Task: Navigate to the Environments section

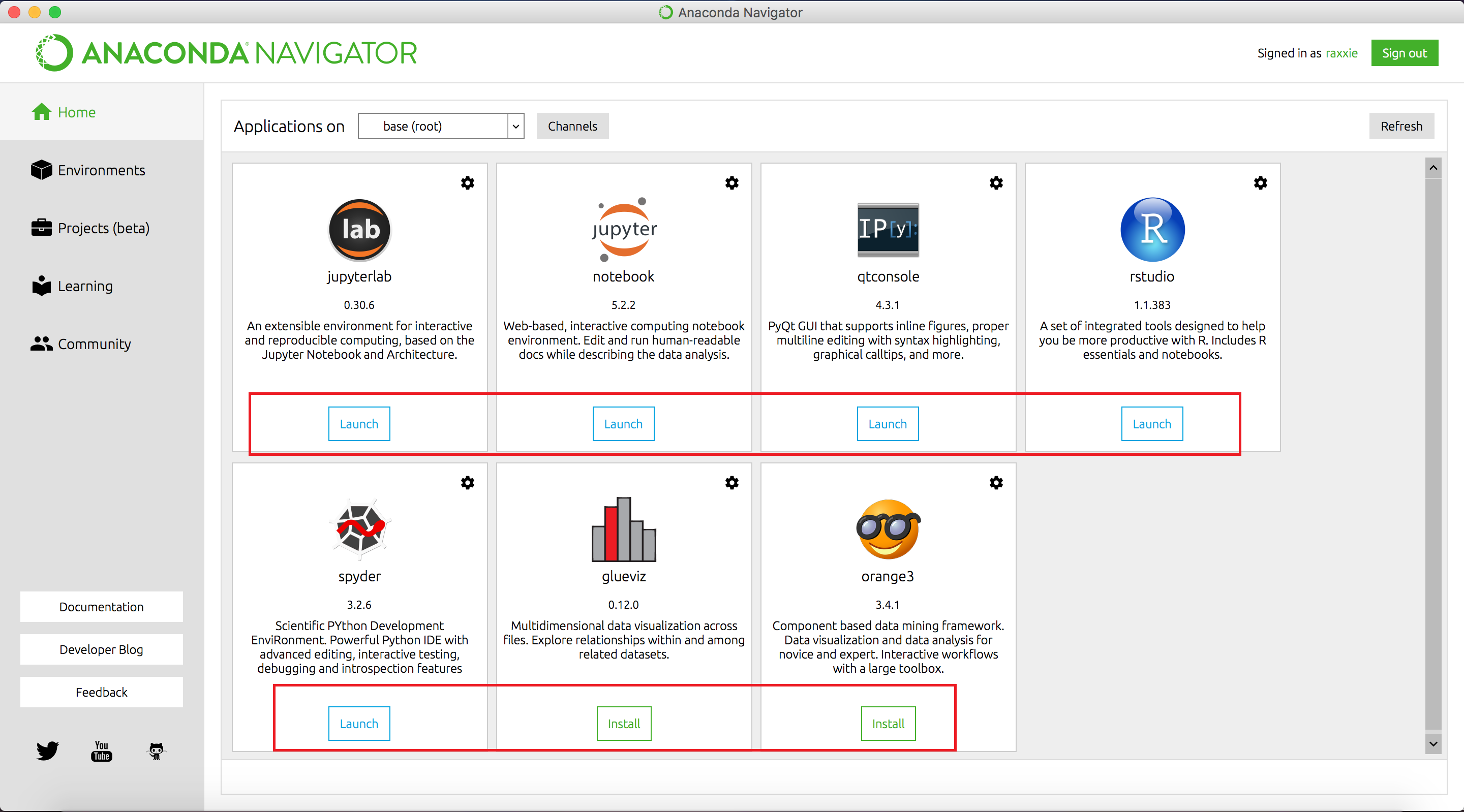Action: tap(101, 170)
